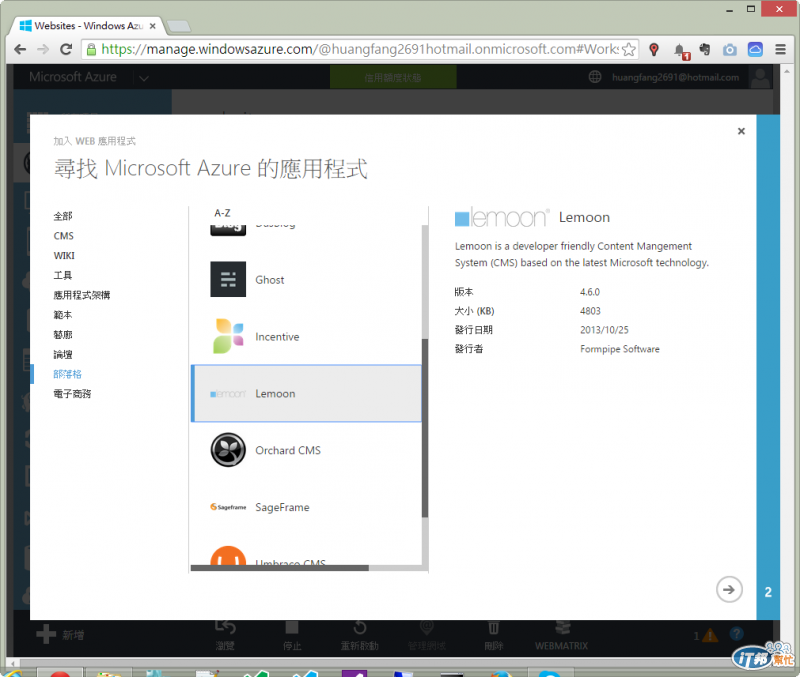The height and width of the screenshot is (677, 800).
Task: Choose the 範本 category
Action: [x=63, y=315]
